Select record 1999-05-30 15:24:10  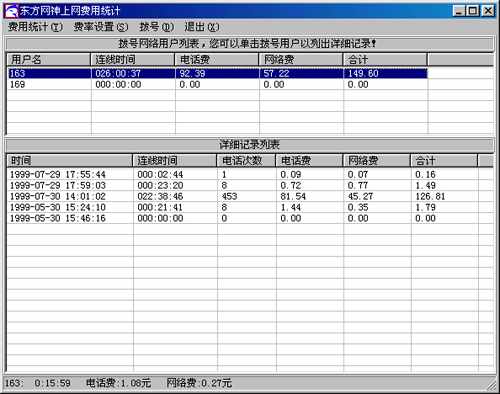click(x=58, y=207)
